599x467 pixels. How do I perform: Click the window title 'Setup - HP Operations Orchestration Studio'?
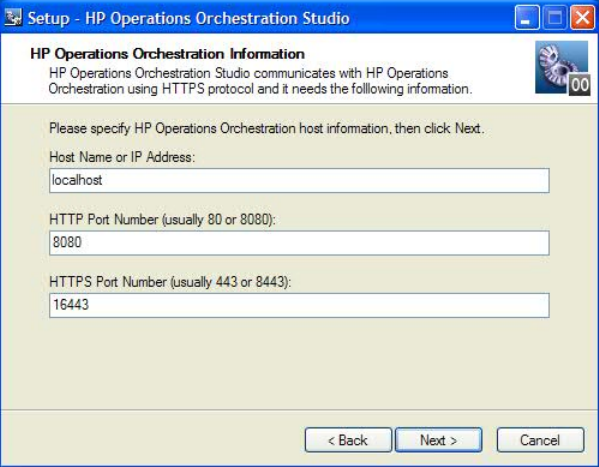pos(188,18)
